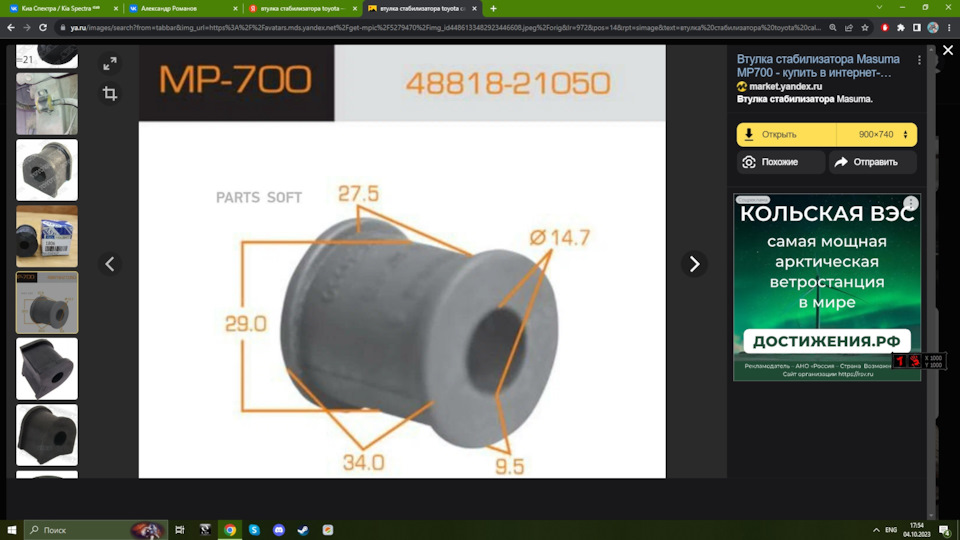Screen dimensions: 960x540
Task: Switch to the Yandex втулка стабилизатора search tab
Action: 302,9
